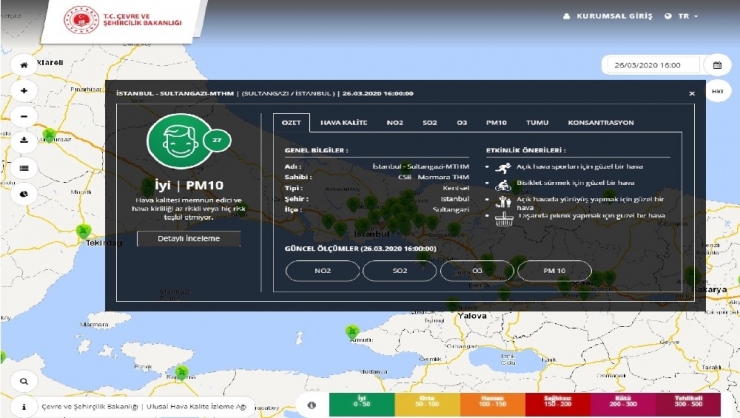Zoom in the map with plus button
Screen dimensions: 740x418
click(x=23, y=90)
